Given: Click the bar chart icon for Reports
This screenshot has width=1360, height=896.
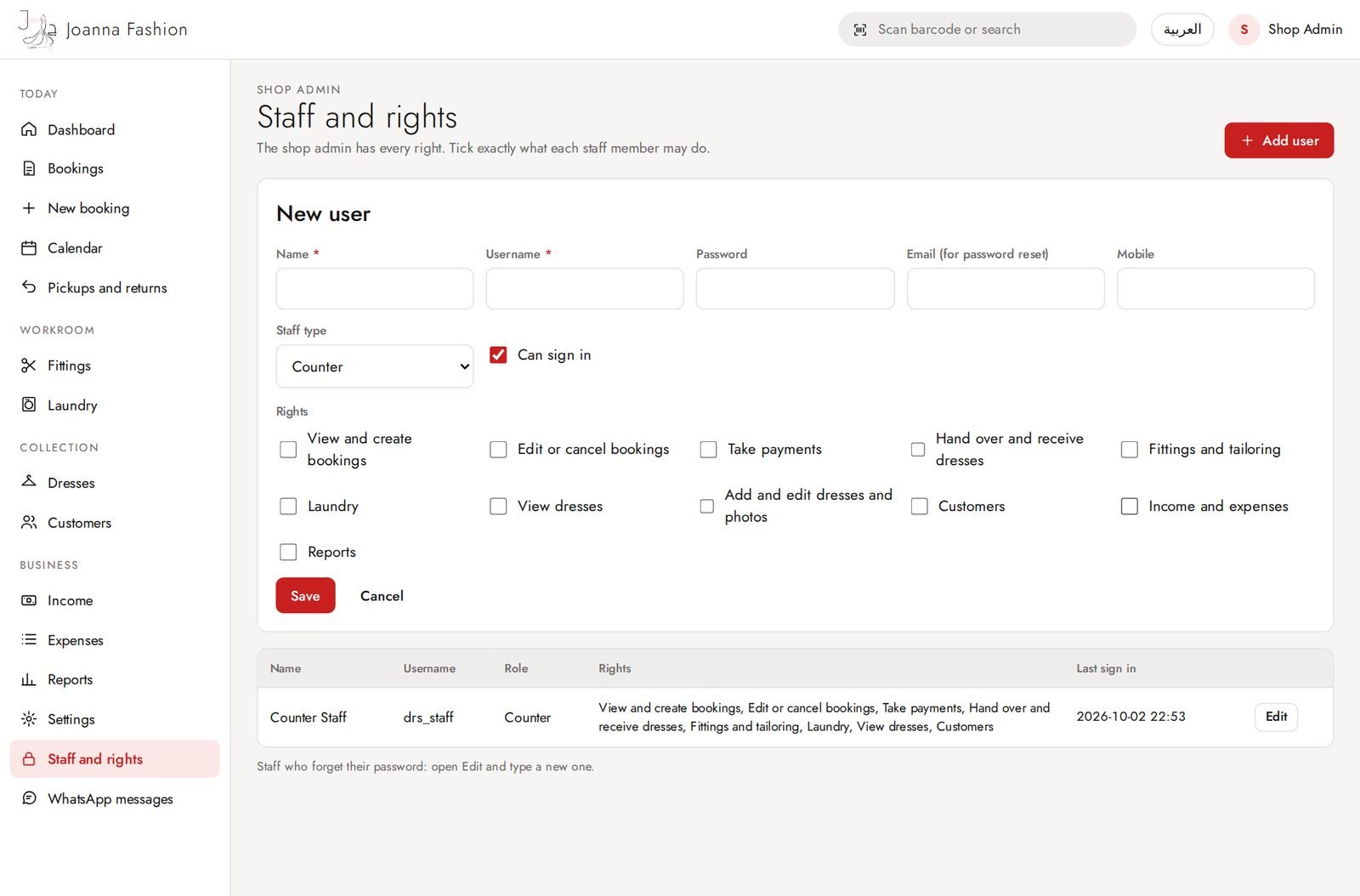Looking at the screenshot, I should [x=29, y=679].
